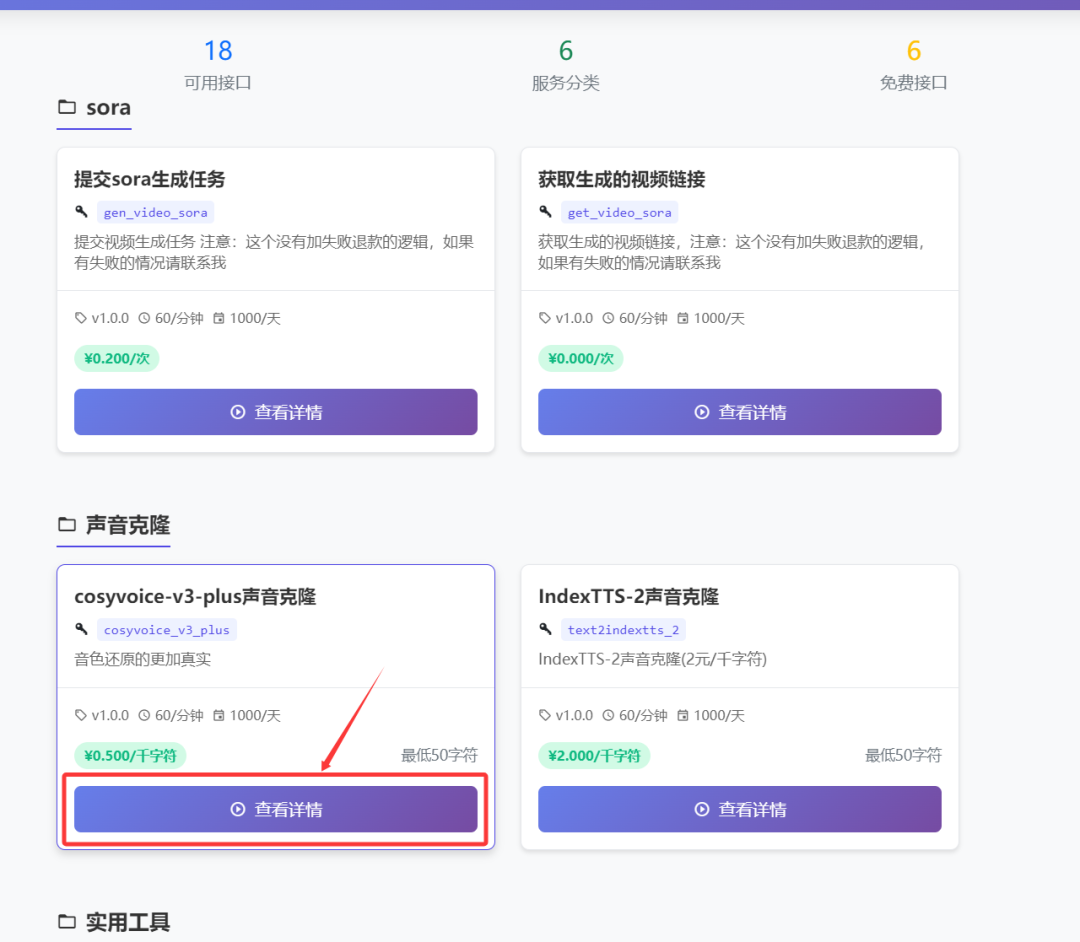The image size is (1080, 942).
Task: Click the key icon on 获取生成的视频链接 card
Action: click(547, 211)
